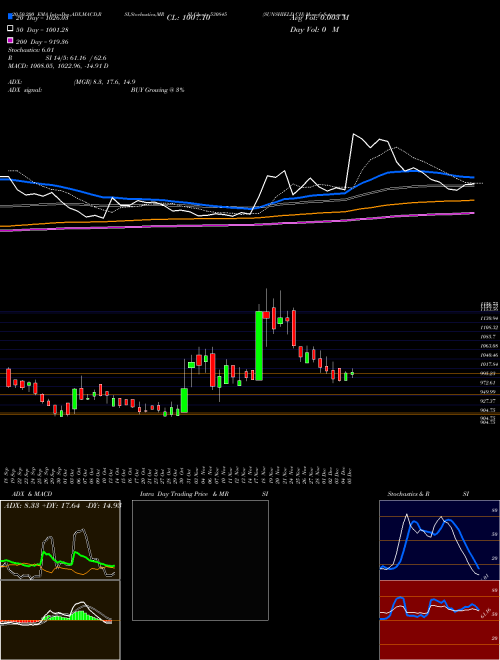
Task: Select the 'Stochastics: 6.01' reading
Action: pos(31,50)
